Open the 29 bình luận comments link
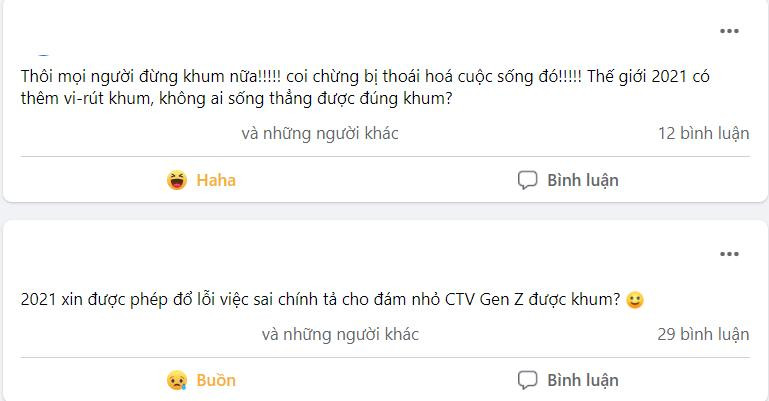Screen dimensions: 769x401 (703, 334)
